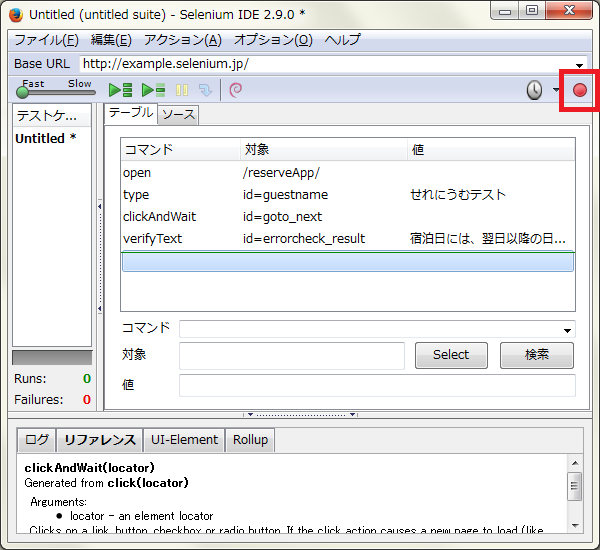Click left arrow on horizontal splitter
Screen dimensions: 600x550
[x=250, y=415]
